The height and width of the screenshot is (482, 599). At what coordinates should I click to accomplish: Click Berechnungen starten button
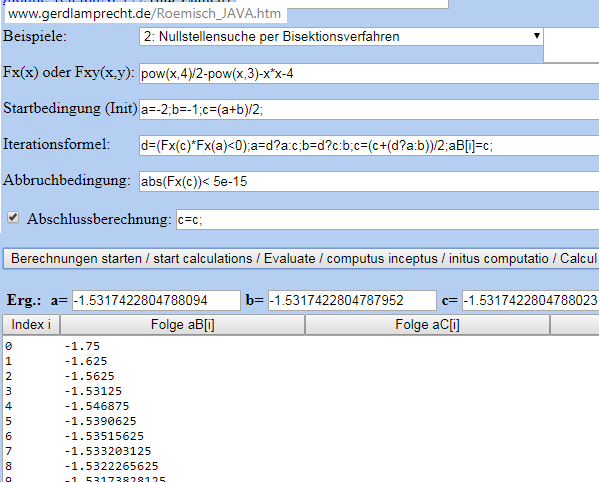click(301, 259)
